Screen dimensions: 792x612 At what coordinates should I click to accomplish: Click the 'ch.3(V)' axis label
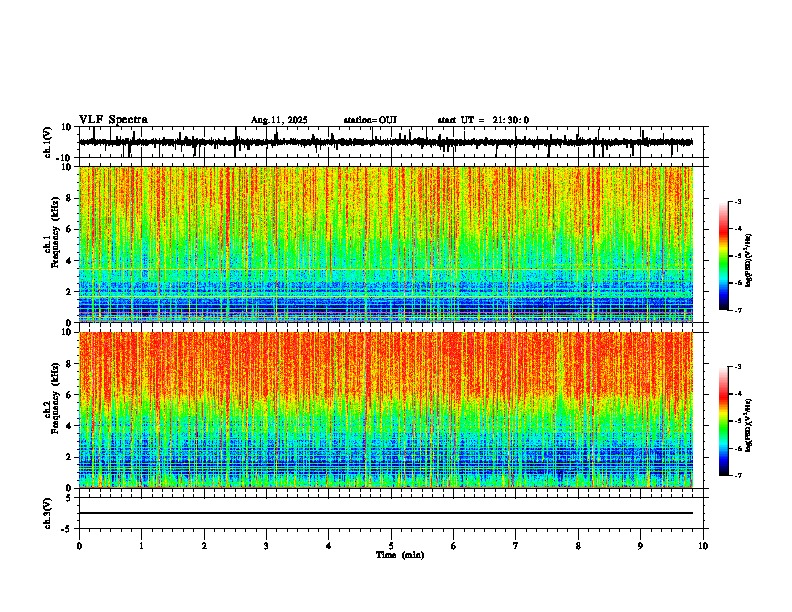(48, 513)
